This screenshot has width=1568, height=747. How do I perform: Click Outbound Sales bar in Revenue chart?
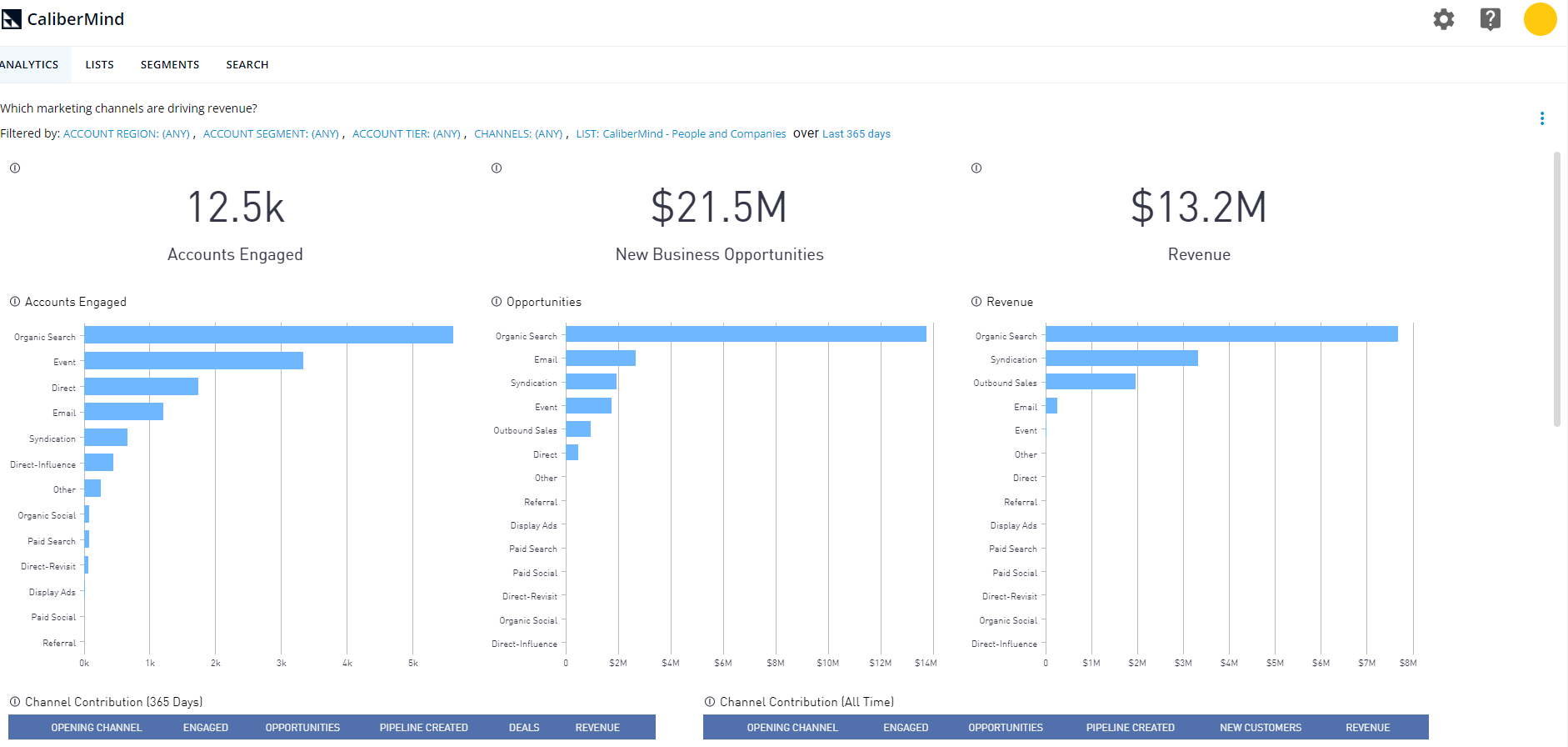(x=1091, y=381)
